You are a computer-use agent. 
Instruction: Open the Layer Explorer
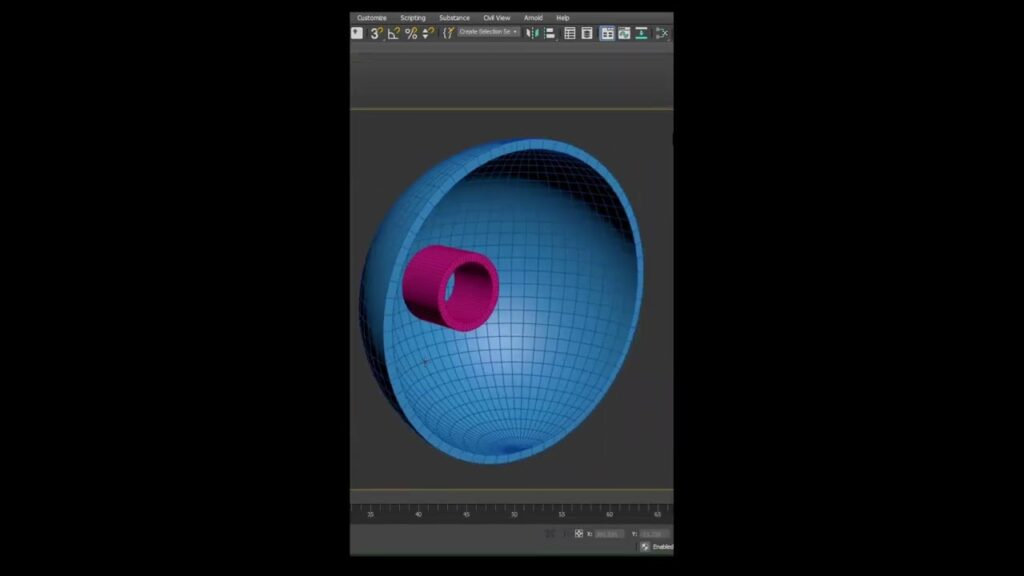586,33
